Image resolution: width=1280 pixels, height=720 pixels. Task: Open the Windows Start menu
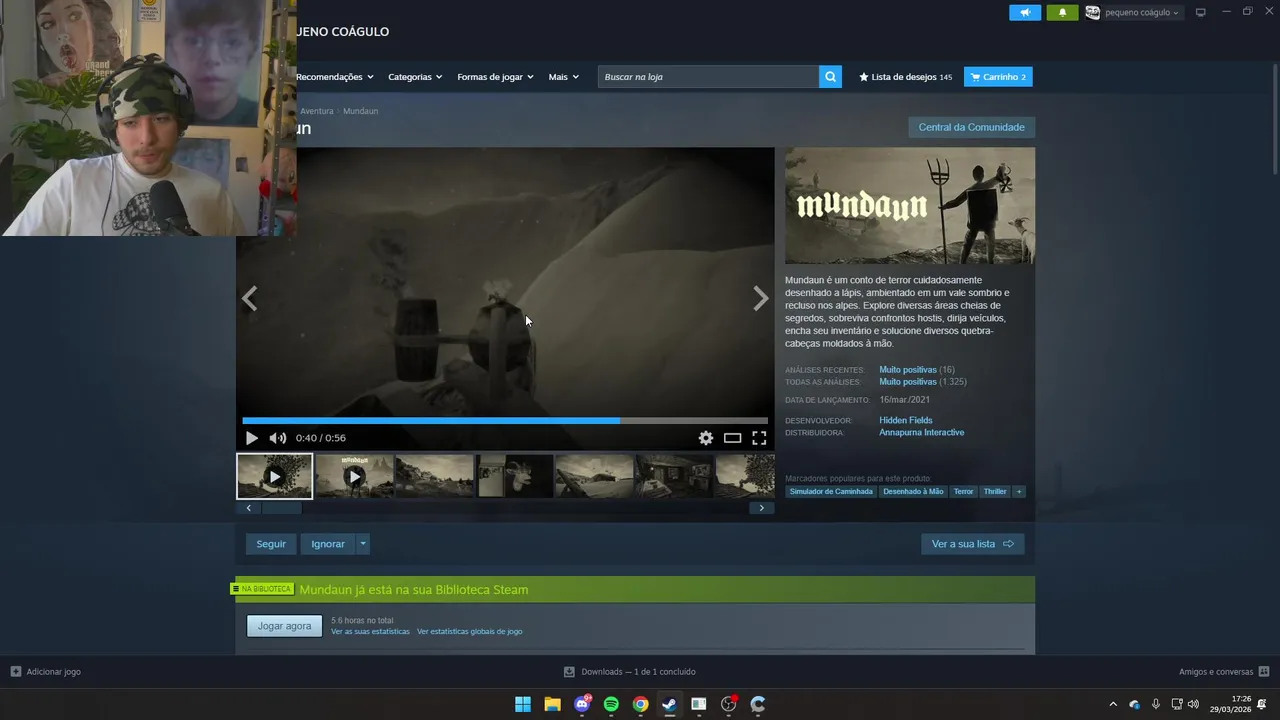(x=523, y=704)
